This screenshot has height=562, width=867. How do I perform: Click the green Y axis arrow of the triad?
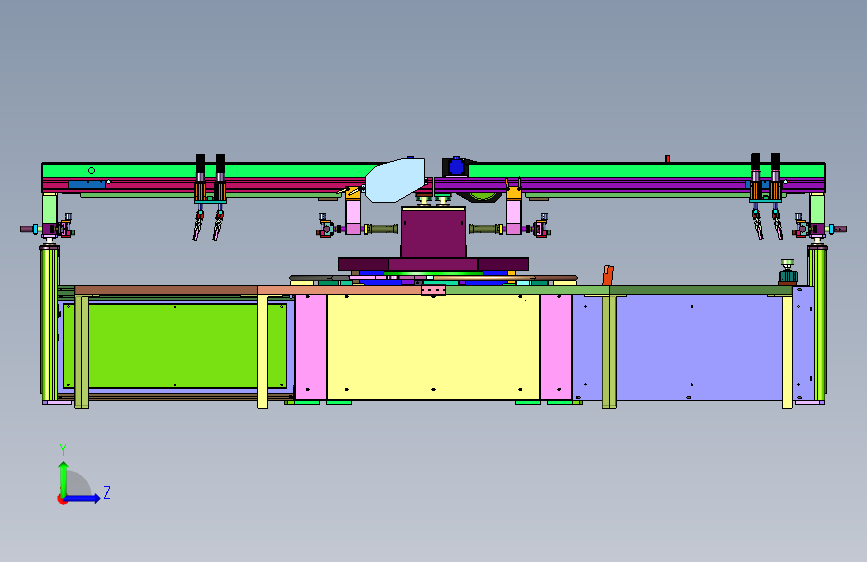click(x=64, y=478)
